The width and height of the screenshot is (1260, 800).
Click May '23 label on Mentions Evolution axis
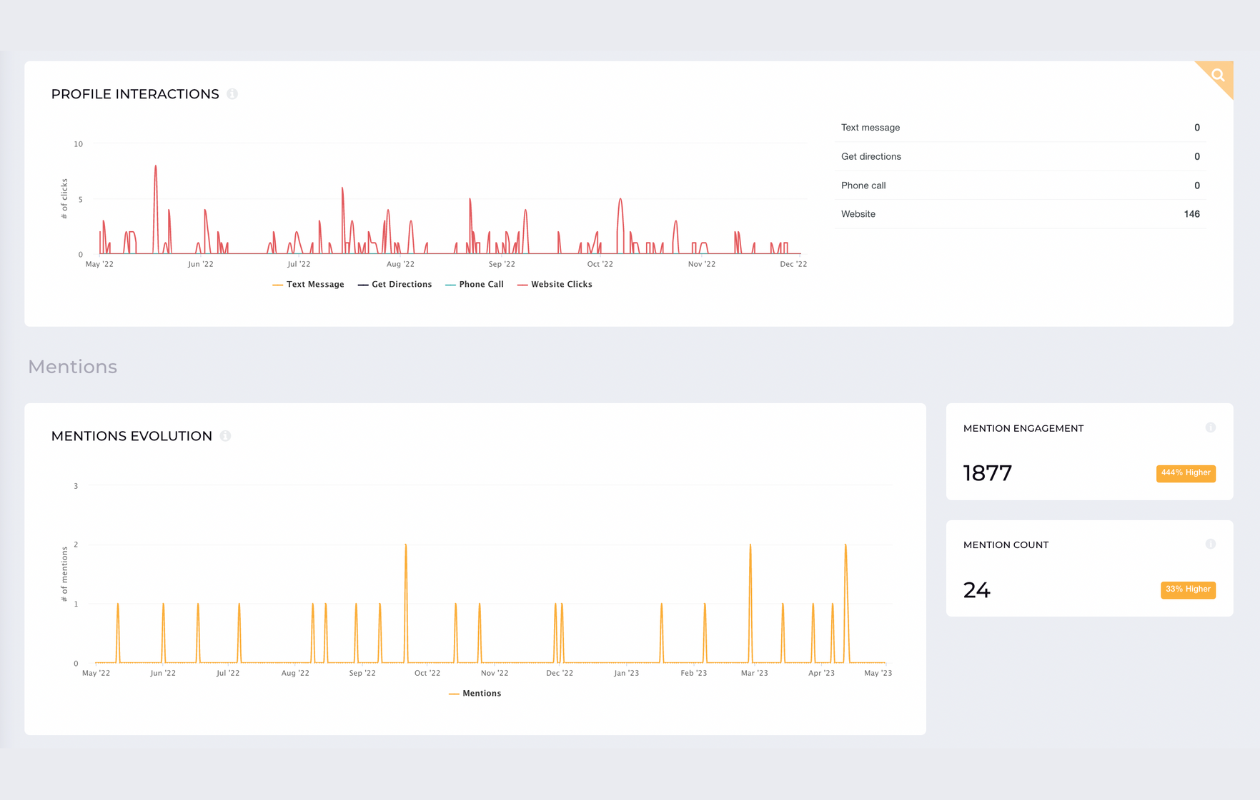878,674
